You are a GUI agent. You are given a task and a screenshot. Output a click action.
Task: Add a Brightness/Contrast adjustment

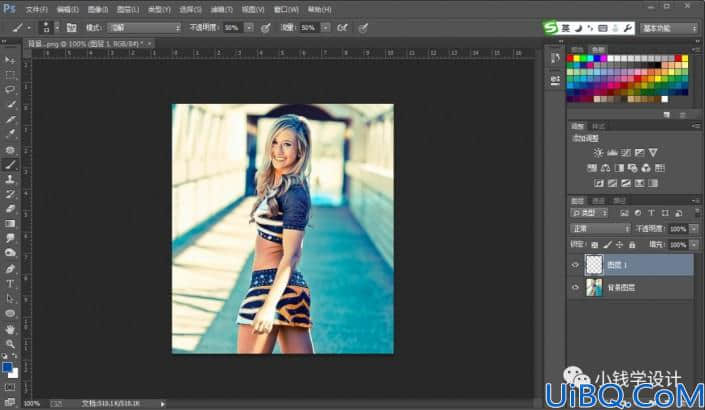coord(598,153)
